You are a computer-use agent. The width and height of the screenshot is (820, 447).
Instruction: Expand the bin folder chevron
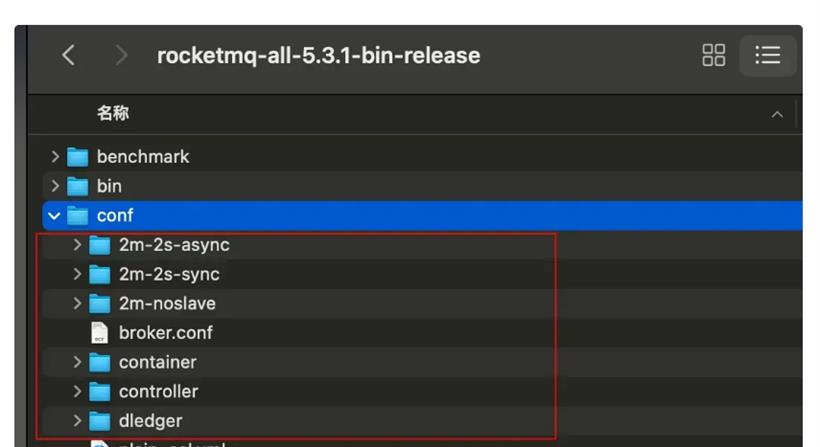(x=55, y=186)
